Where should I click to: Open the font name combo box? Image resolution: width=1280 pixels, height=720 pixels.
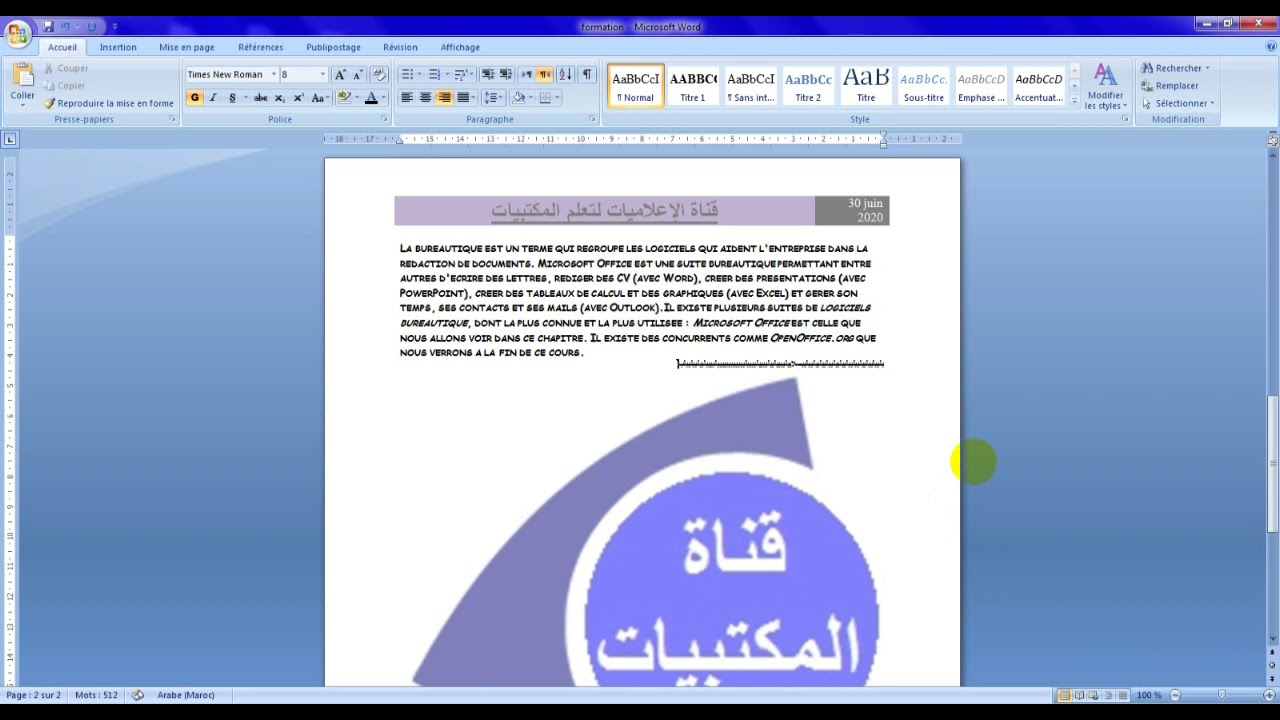(x=231, y=74)
